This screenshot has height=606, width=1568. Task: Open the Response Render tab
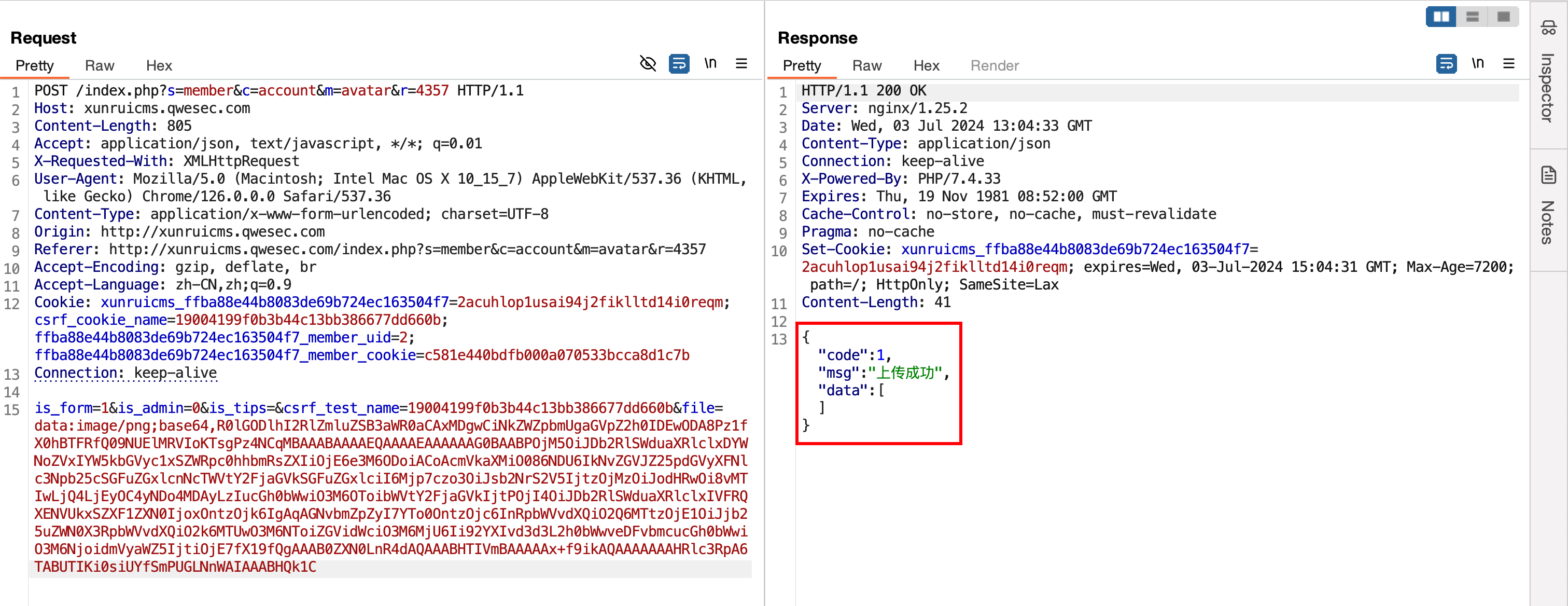[994, 65]
